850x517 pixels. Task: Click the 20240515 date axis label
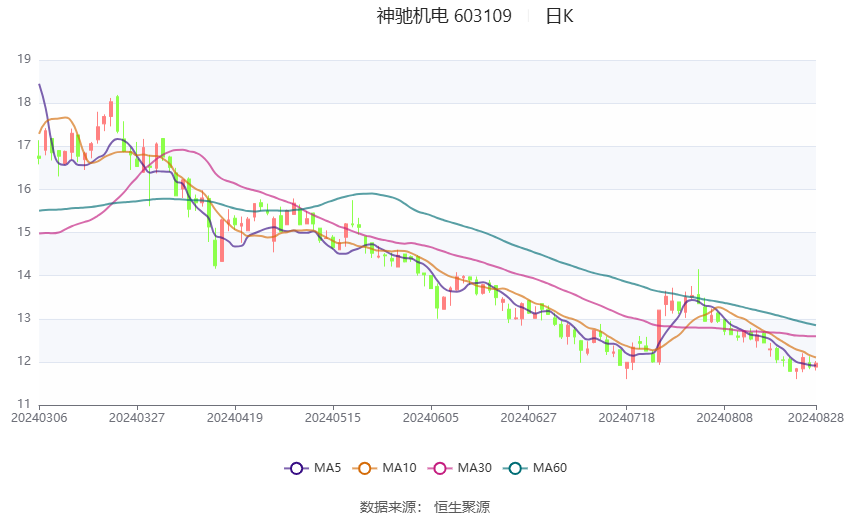click(x=333, y=418)
